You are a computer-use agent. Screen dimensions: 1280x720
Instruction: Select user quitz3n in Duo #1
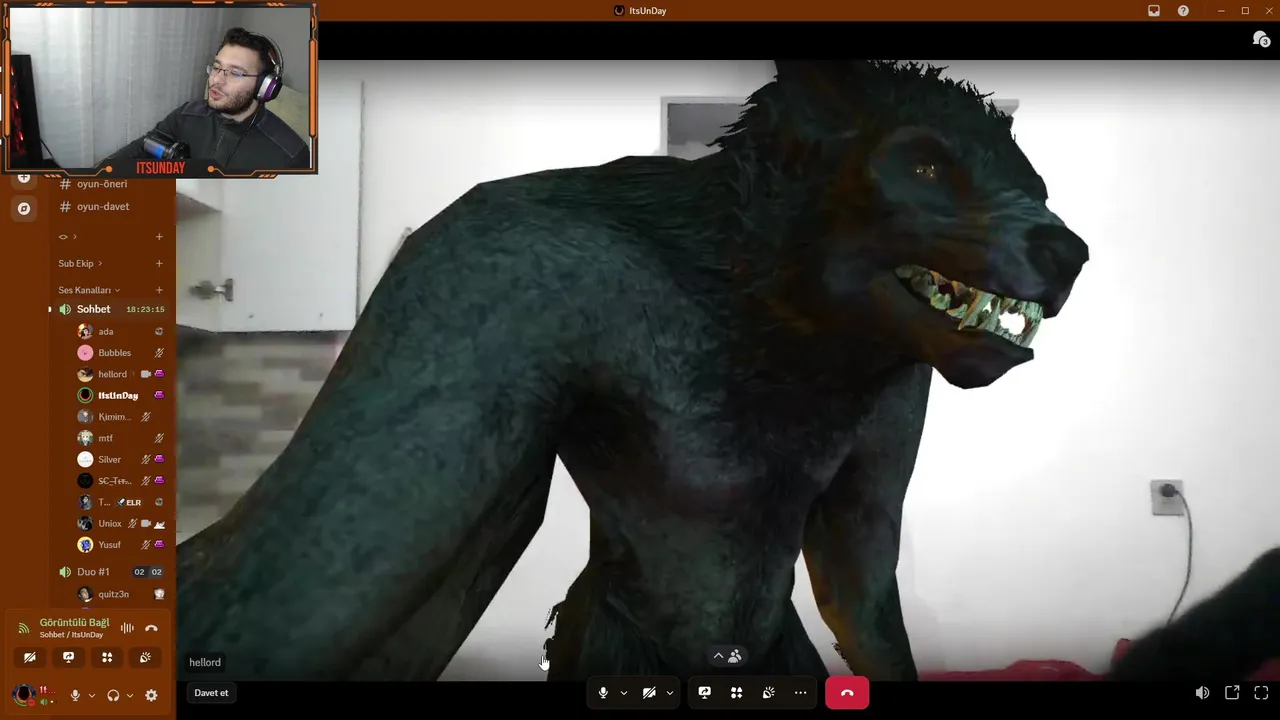pyautogui.click(x=113, y=594)
